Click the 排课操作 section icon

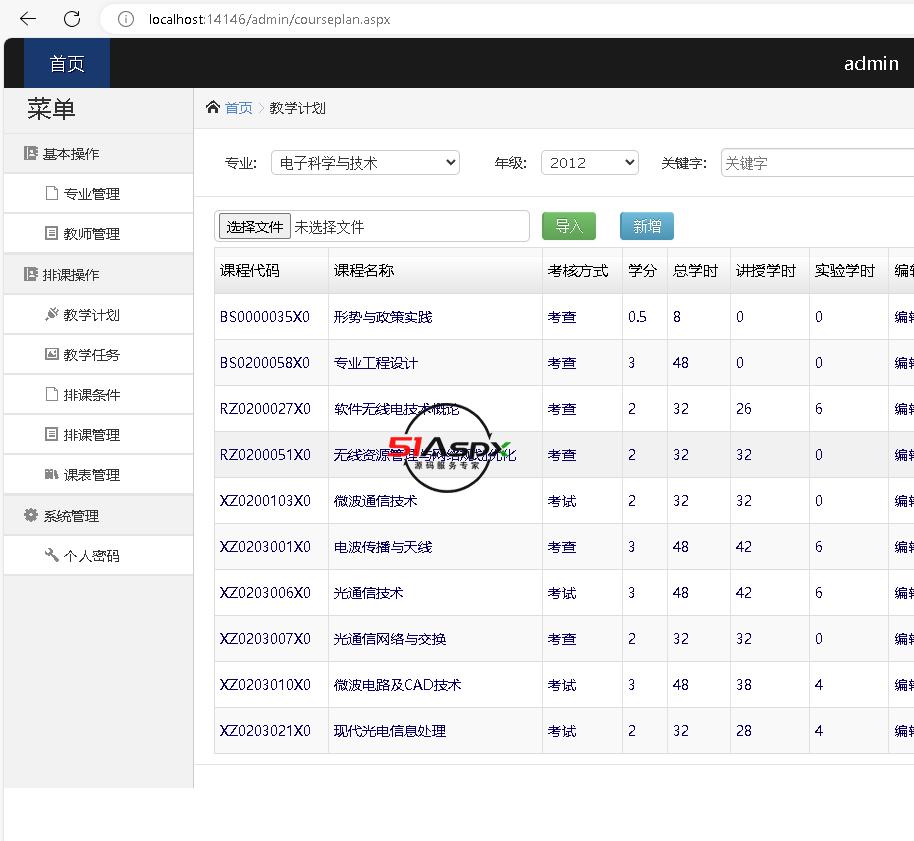[30, 275]
